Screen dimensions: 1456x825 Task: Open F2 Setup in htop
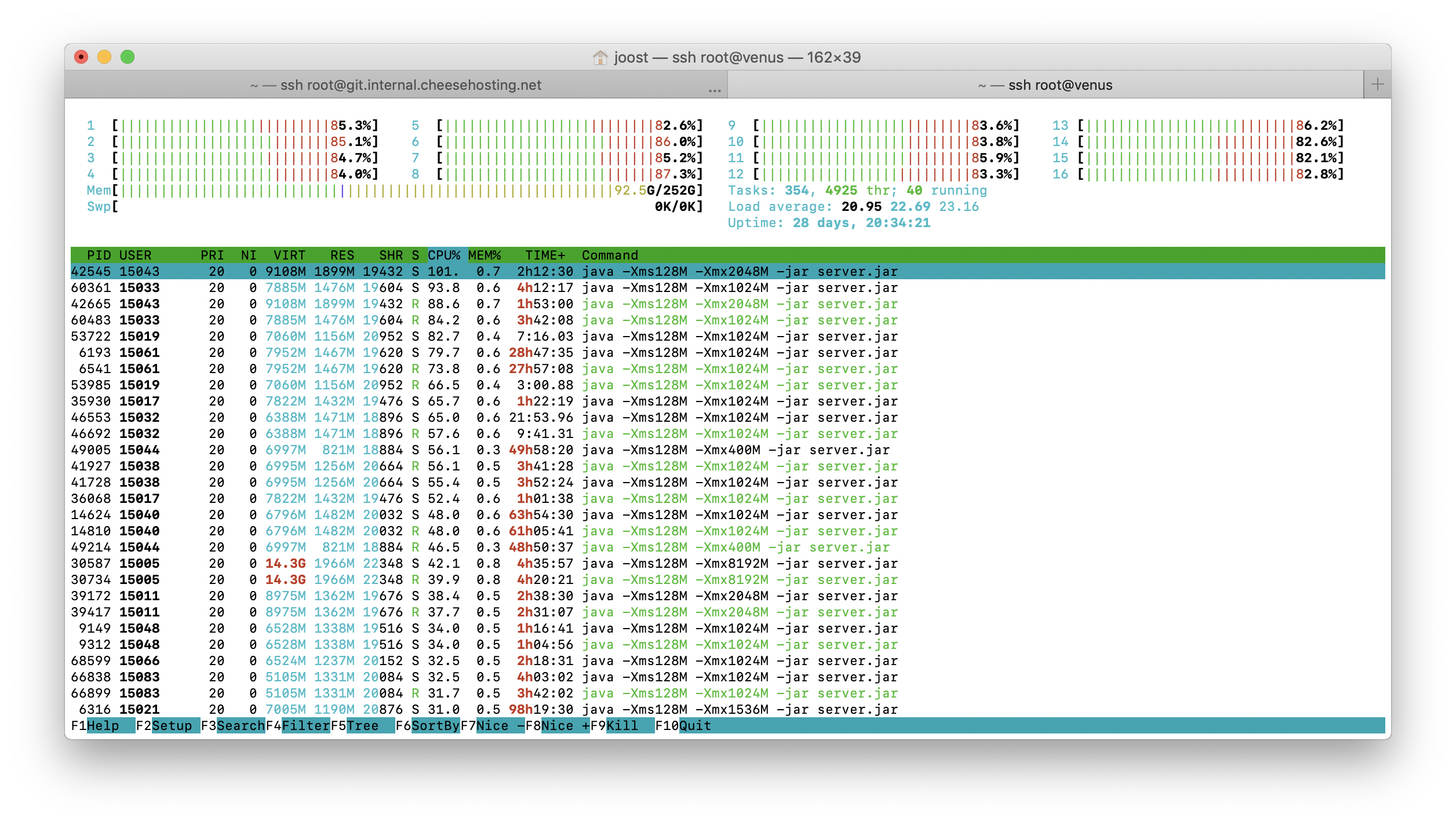coord(172,725)
